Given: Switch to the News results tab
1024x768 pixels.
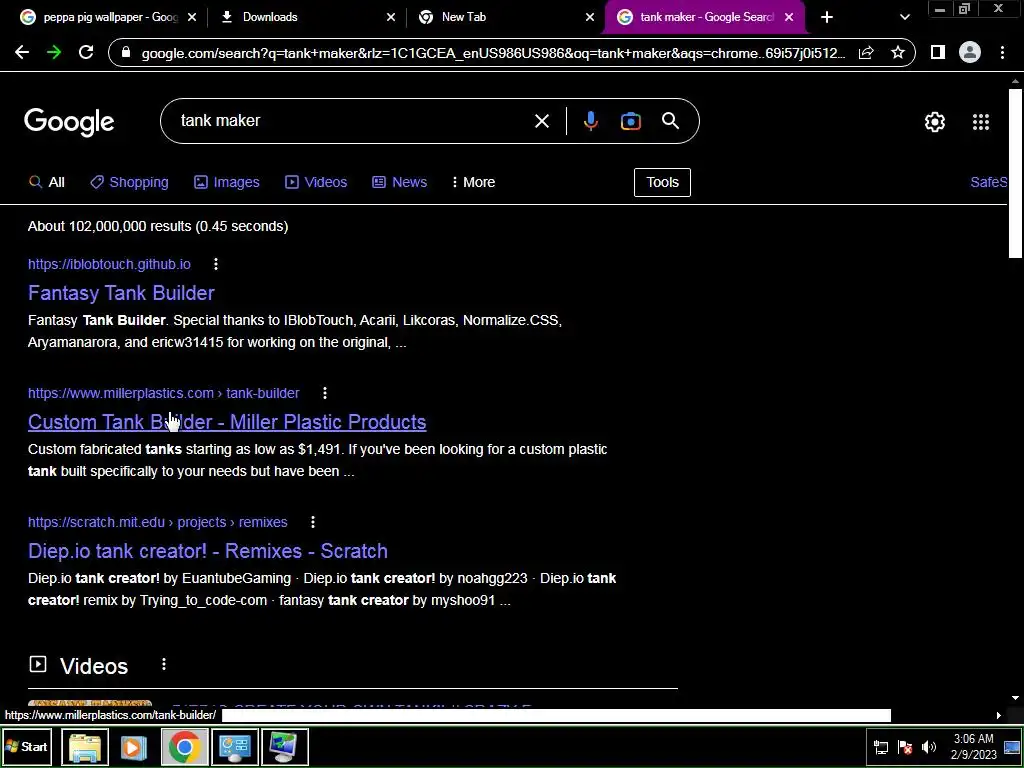Looking at the screenshot, I should (x=400, y=182).
